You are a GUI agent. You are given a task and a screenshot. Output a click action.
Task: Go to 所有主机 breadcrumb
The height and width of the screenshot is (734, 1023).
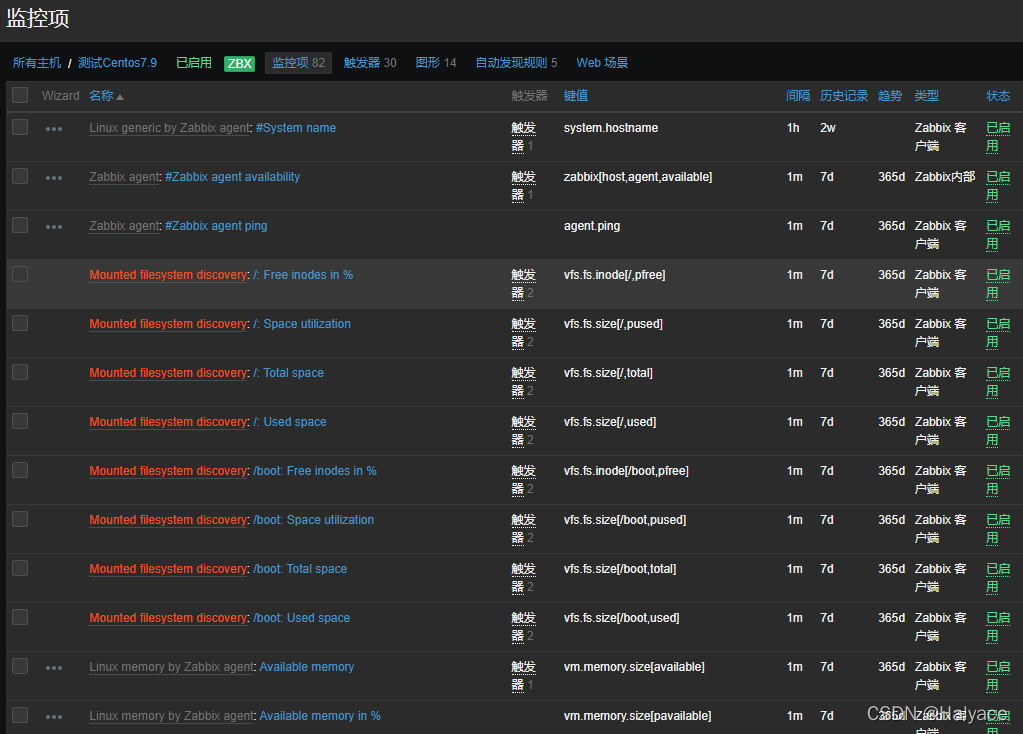(37, 63)
